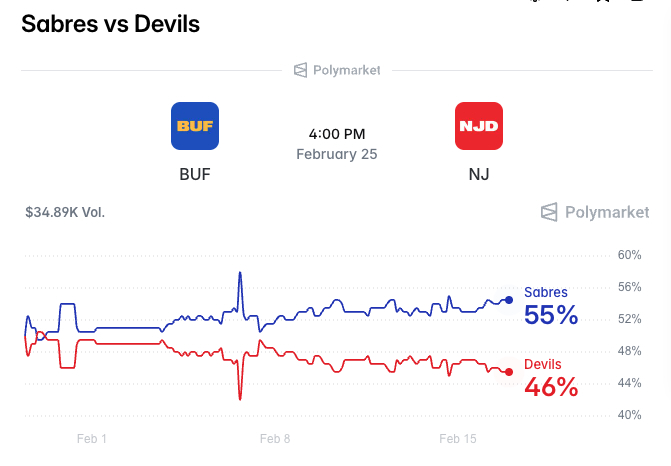Click the 4:00 PM game time
The height and width of the screenshot is (466, 671).
pos(336,134)
